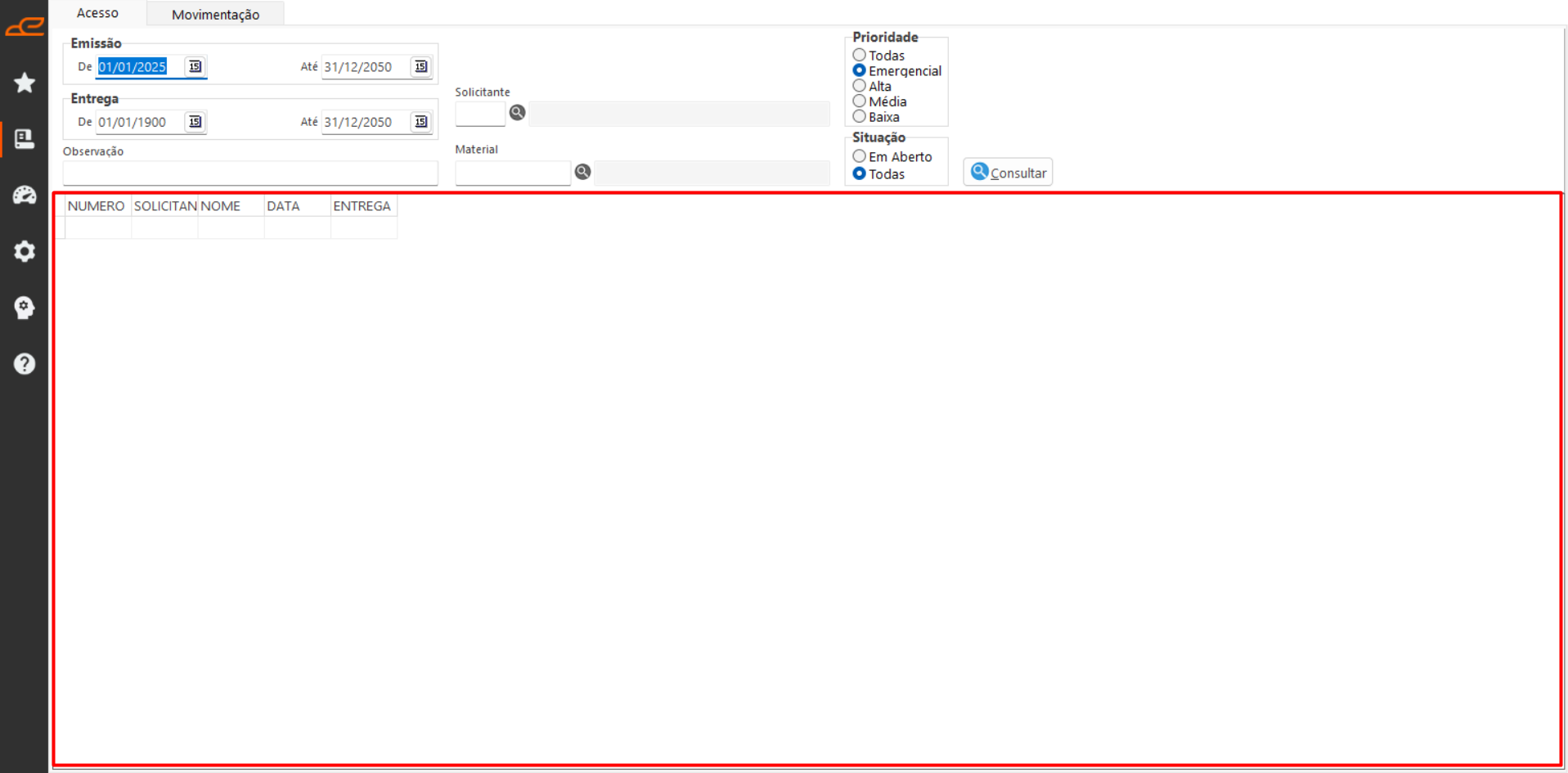
Task: Choose Em Aberto situation radio
Action: click(859, 156)
